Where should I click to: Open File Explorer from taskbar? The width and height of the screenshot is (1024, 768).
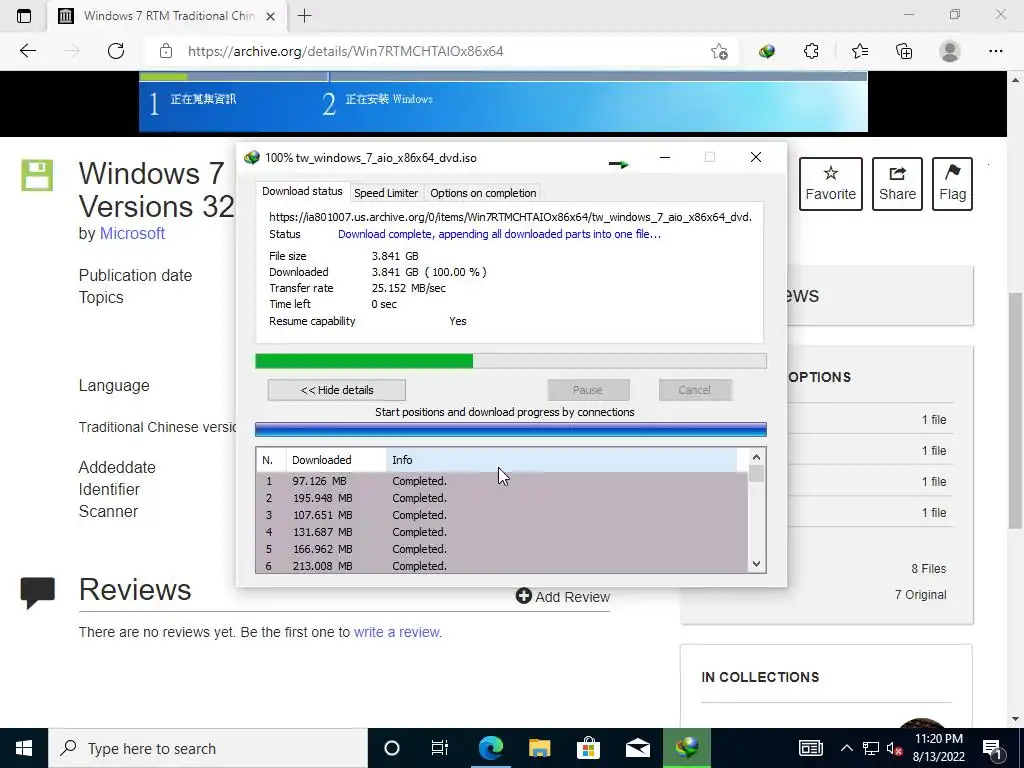tap(539, 748)
